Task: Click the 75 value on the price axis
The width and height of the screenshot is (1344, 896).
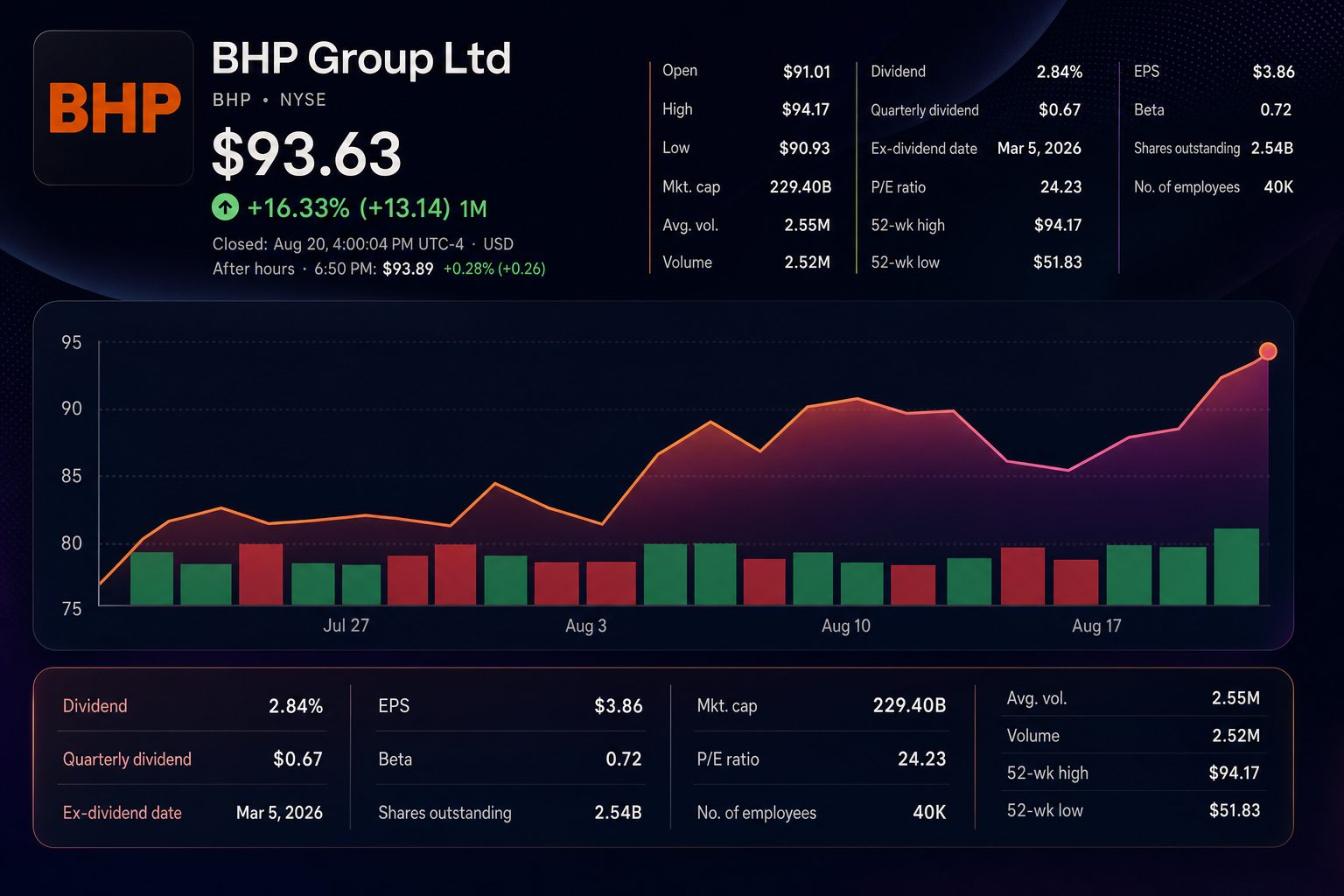Action: 72,609
